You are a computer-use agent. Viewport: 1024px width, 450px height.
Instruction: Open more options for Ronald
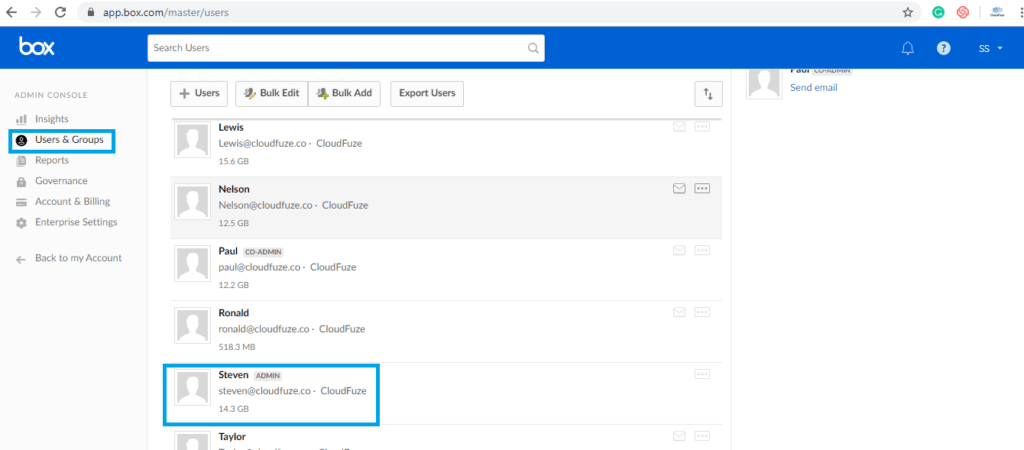point(702,312)
